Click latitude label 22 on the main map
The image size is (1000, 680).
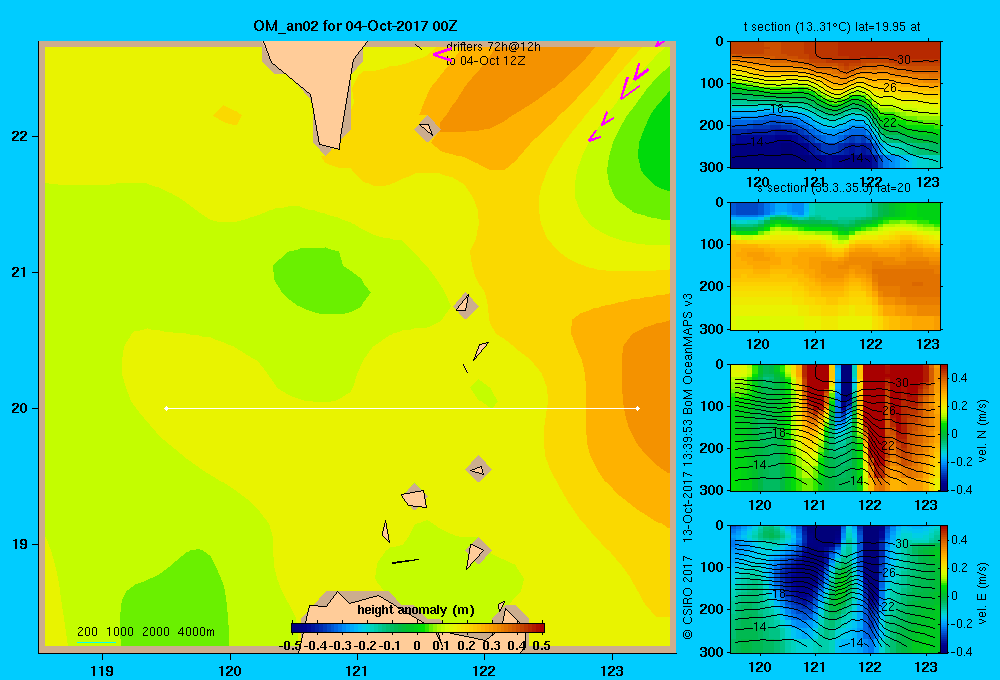coord(19,137)
